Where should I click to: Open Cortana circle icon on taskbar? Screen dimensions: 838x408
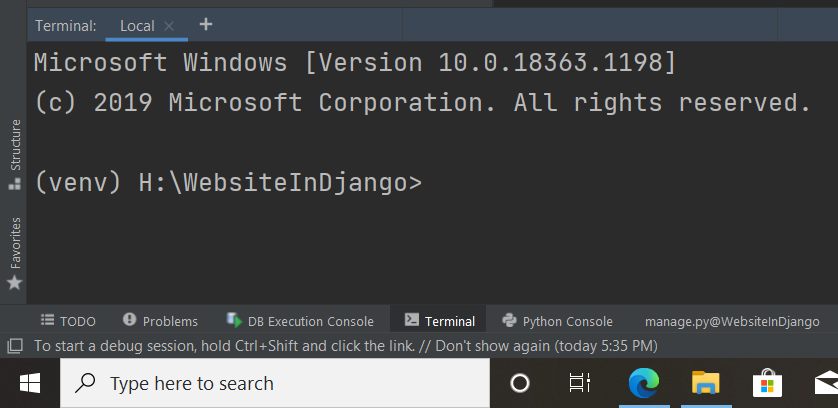coord(520,383)
